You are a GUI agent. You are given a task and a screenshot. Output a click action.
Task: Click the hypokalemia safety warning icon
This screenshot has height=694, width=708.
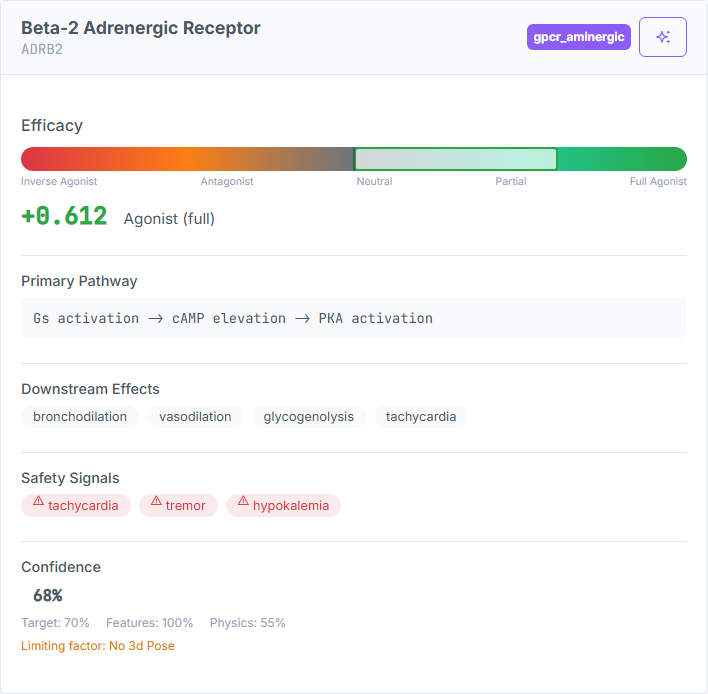[243, 501]
